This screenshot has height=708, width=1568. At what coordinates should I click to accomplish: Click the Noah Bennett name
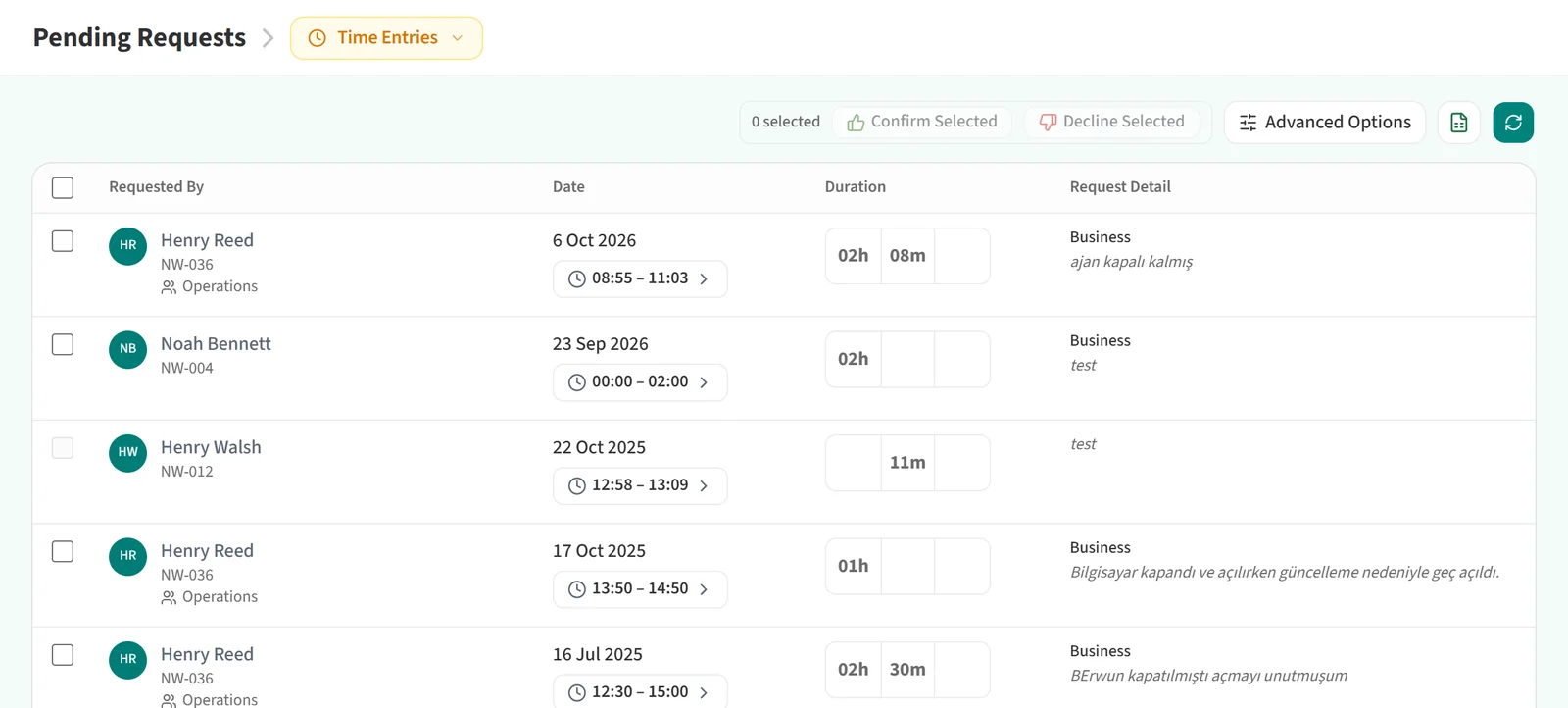point(216,344)
